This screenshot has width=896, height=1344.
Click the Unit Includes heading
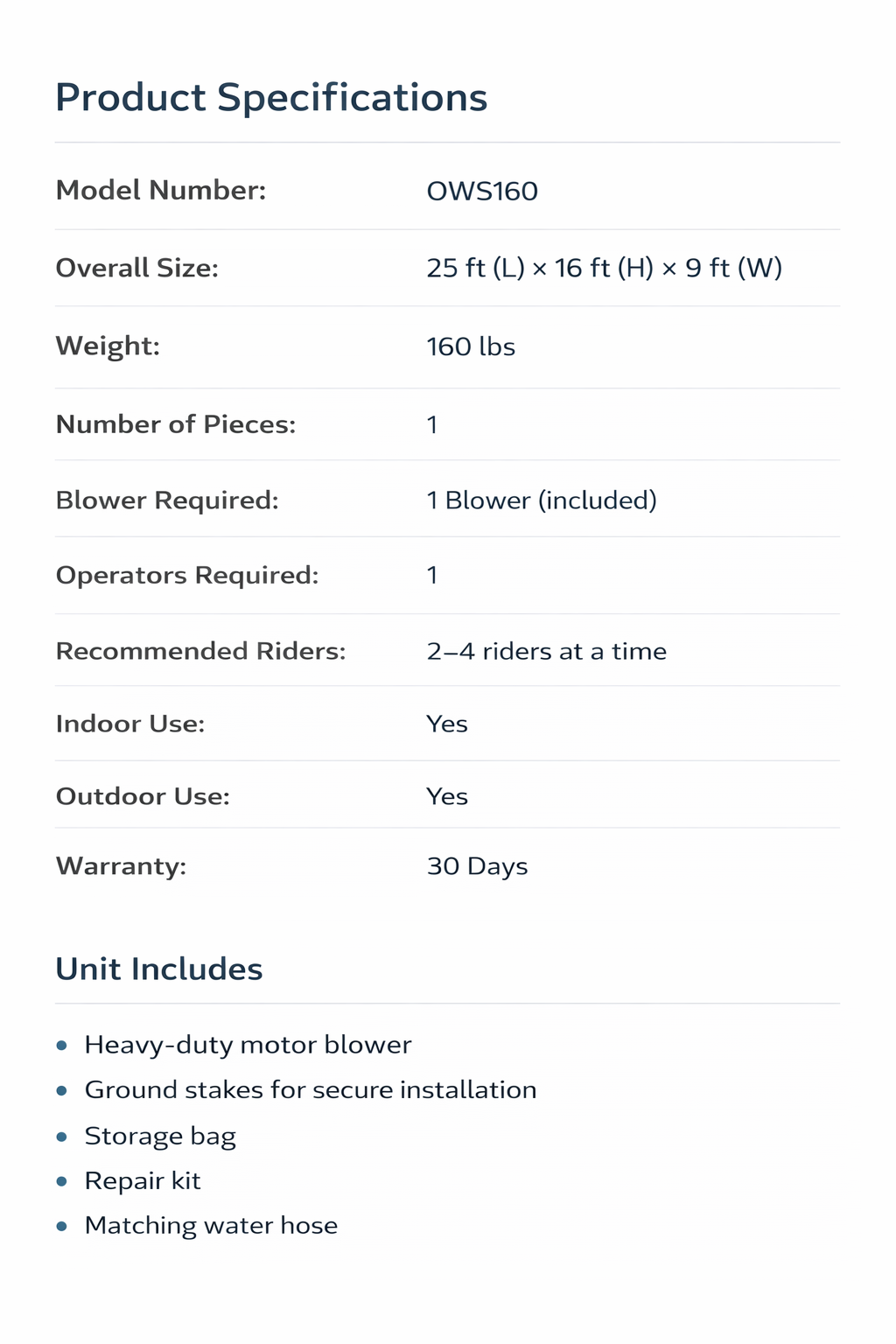click(x=159, y=969)
